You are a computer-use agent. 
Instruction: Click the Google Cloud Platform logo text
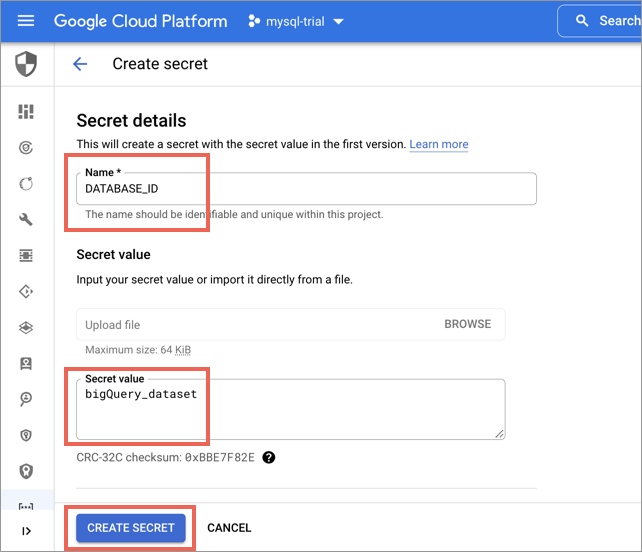coord(140,21)
